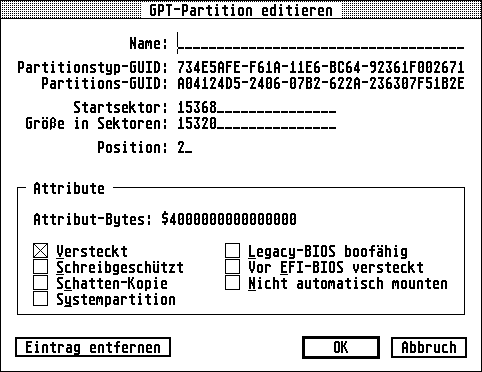Viewport: 482px width, 372px height.
Task: Click the Partitionstyp-GUID value 734E5AFE-F61A-11E6-BC64-92361F002671
Action: 321,67
